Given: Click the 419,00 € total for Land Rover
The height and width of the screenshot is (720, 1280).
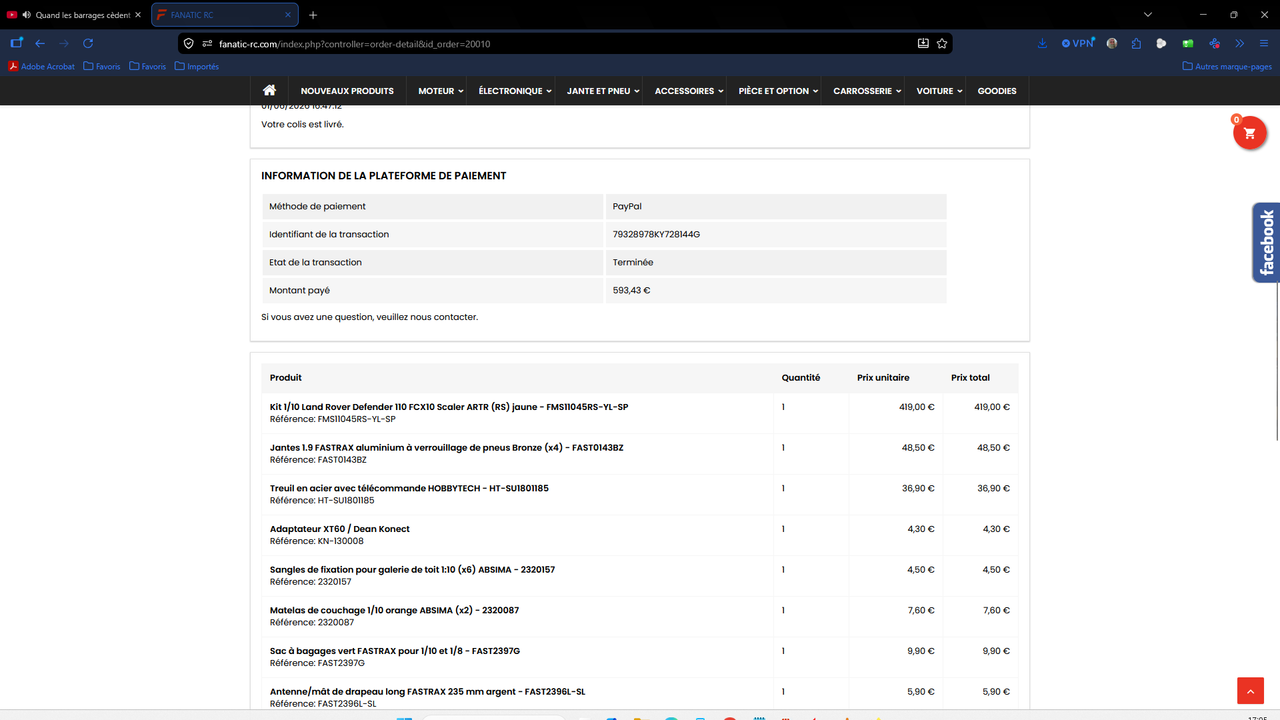Looking at the screenshot, I should pyautogui.click(x=993, y=407).
